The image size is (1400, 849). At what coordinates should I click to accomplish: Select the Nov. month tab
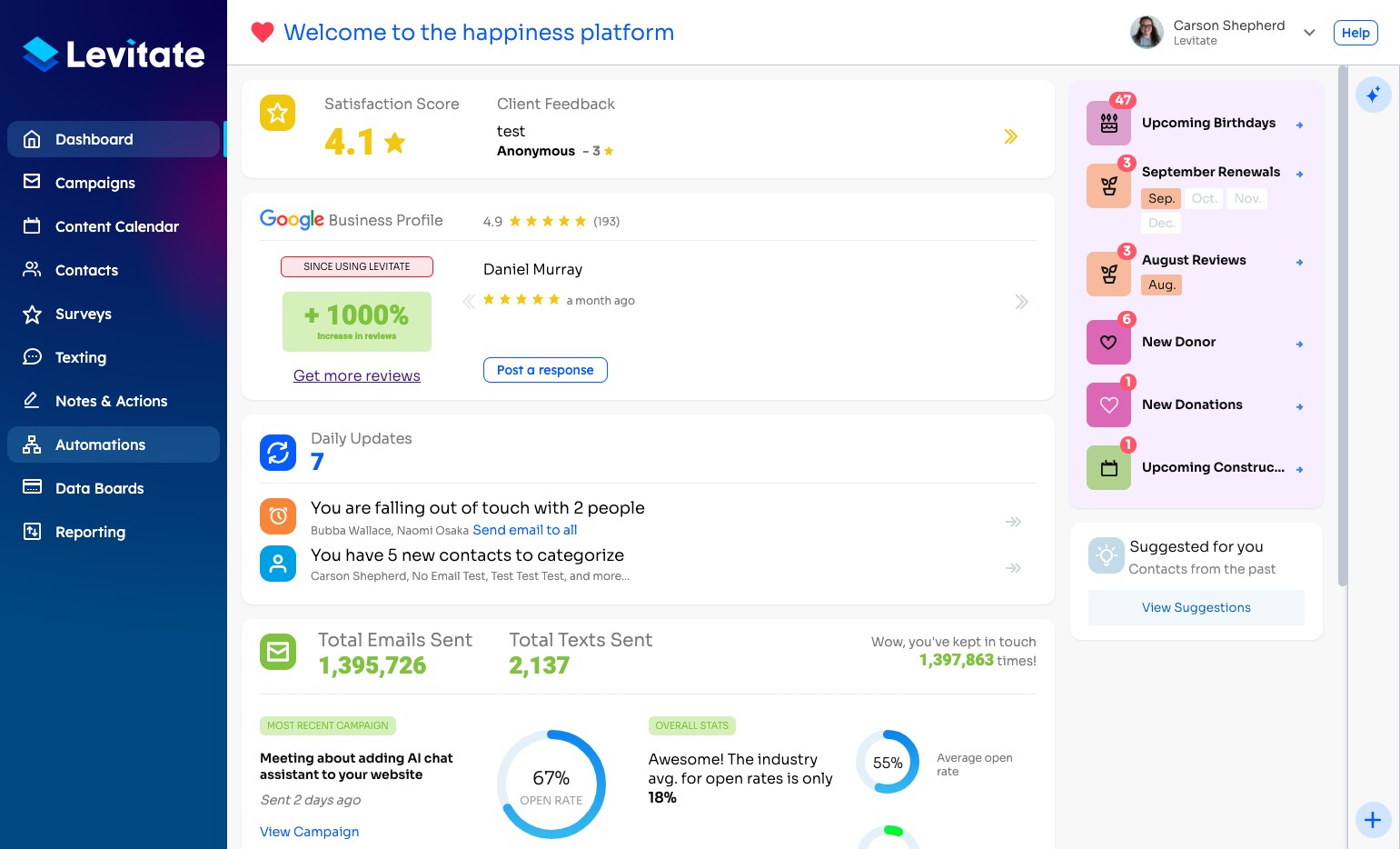point(1246,198)
